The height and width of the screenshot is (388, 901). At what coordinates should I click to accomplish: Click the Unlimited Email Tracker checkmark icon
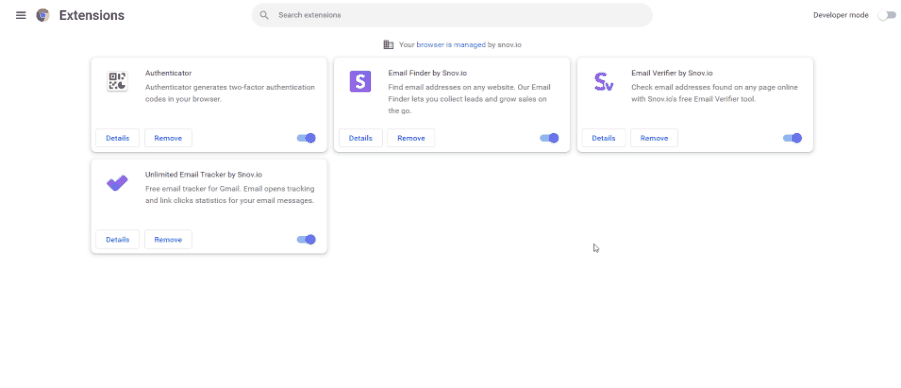[117, 183]
